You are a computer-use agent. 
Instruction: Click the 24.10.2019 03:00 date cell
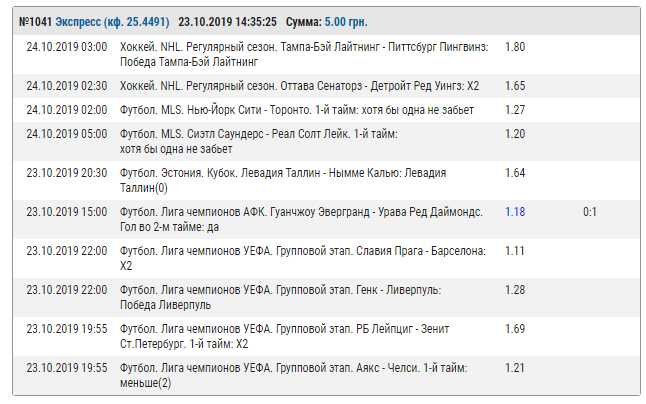tap(67, 47)
